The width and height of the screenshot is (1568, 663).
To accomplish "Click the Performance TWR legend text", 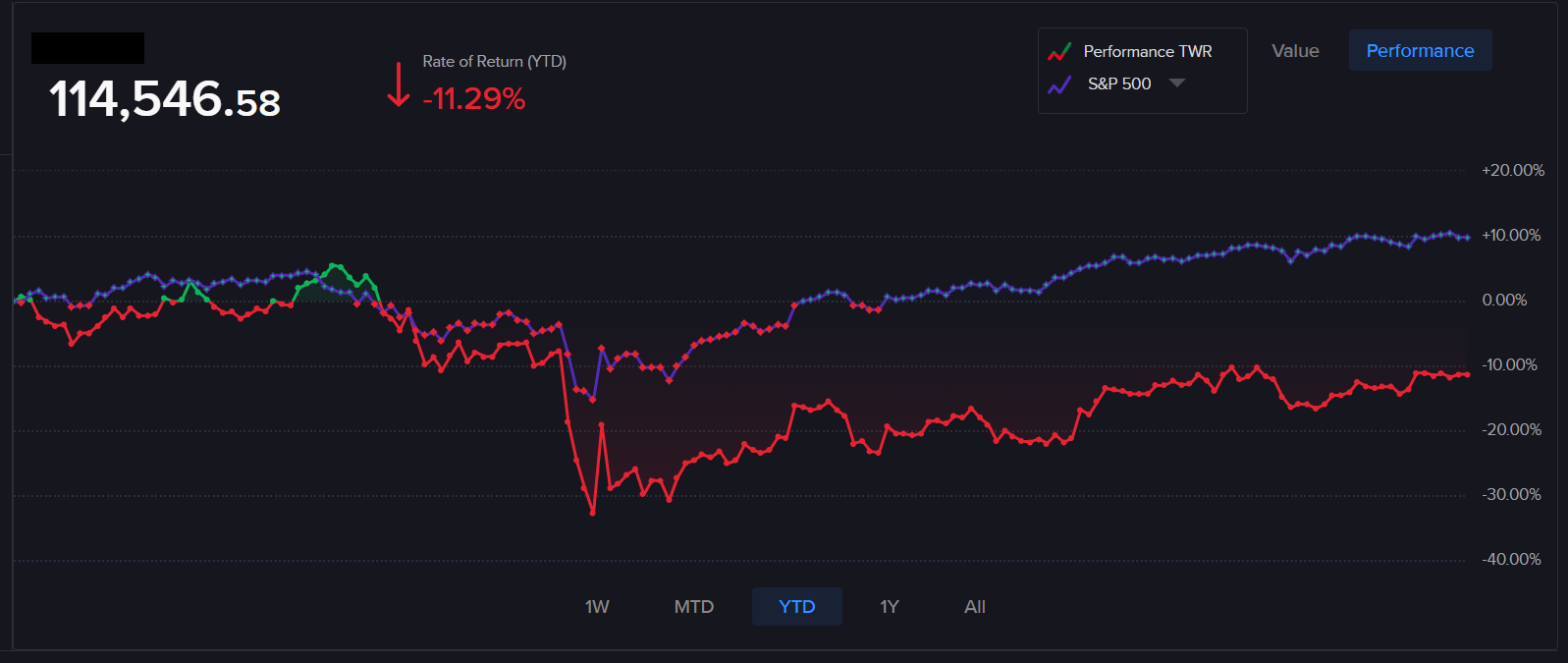I will pos(1147,52).
